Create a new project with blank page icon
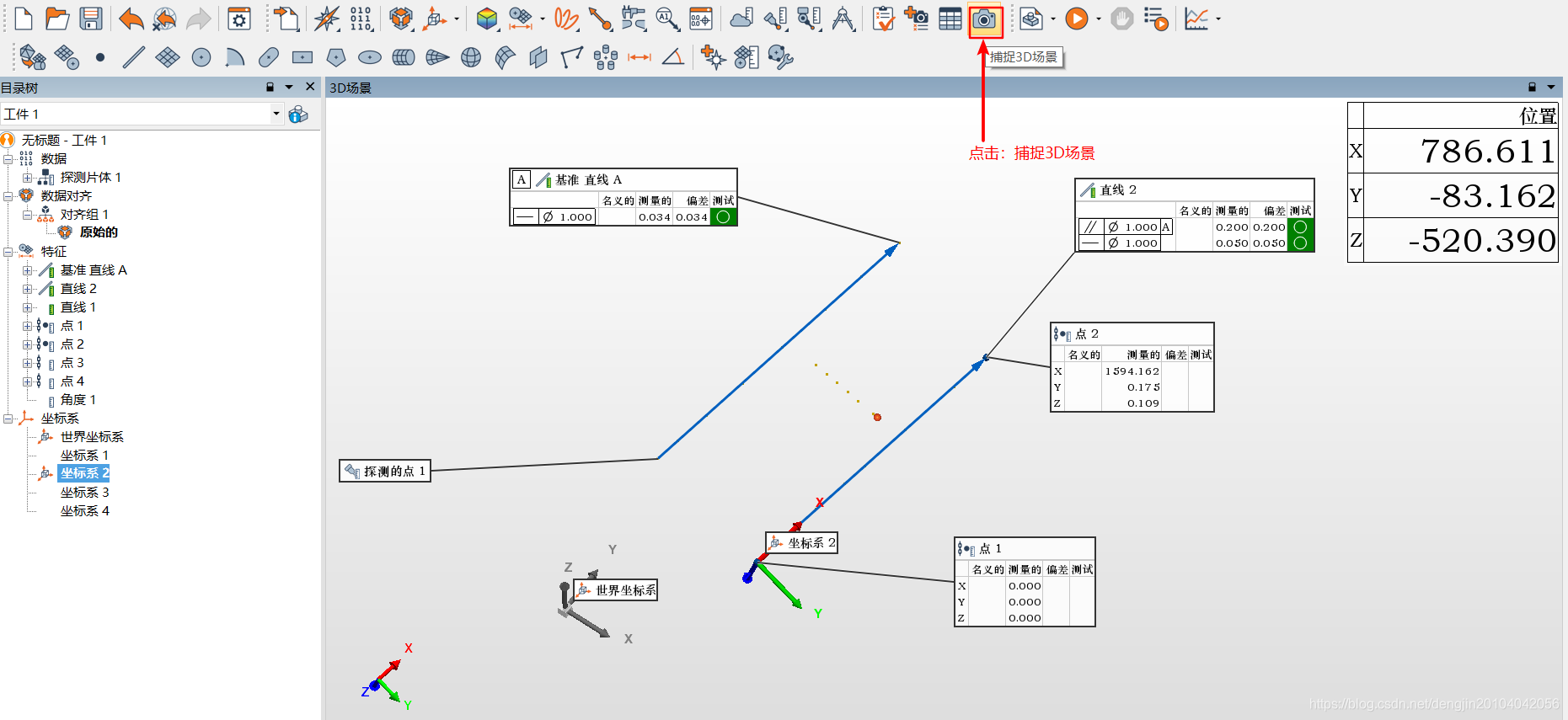The width and height of the screenshot is (1568, 720). click(24, 19)
